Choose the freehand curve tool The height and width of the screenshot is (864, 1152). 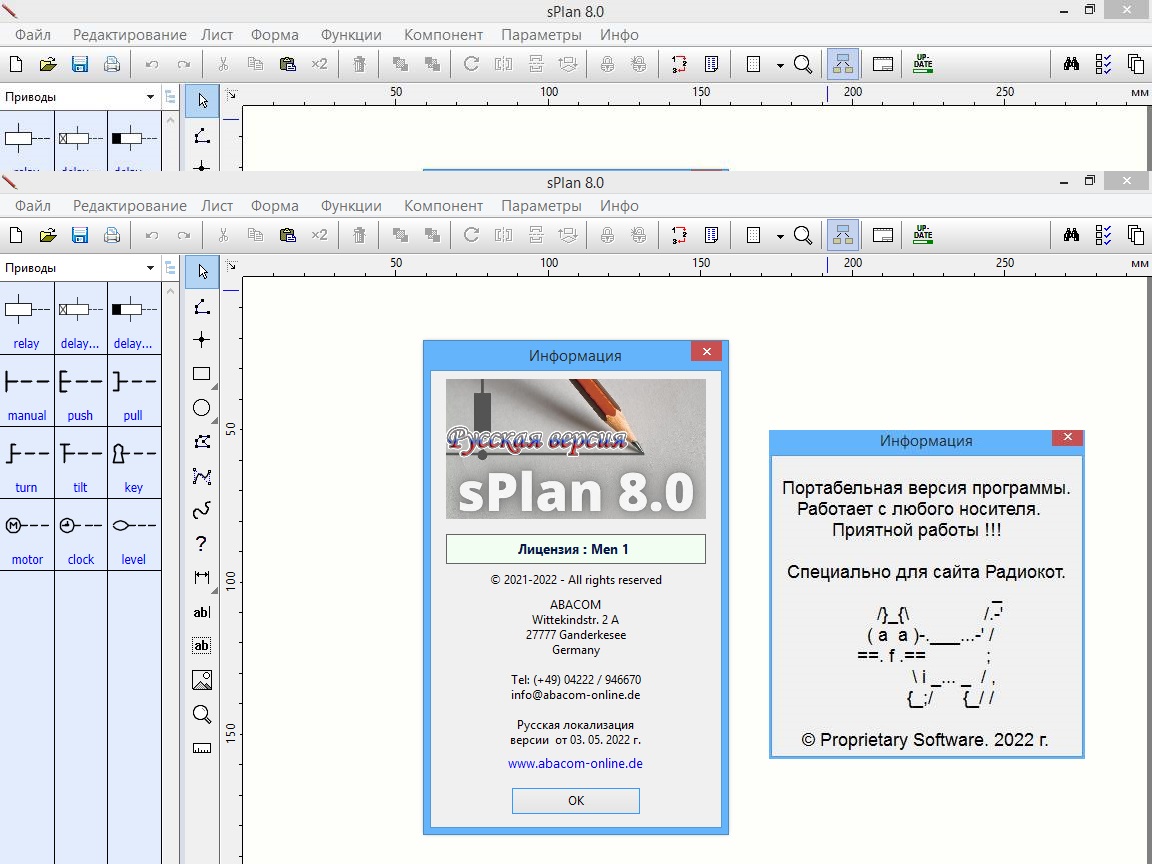[x=201, y=510]
